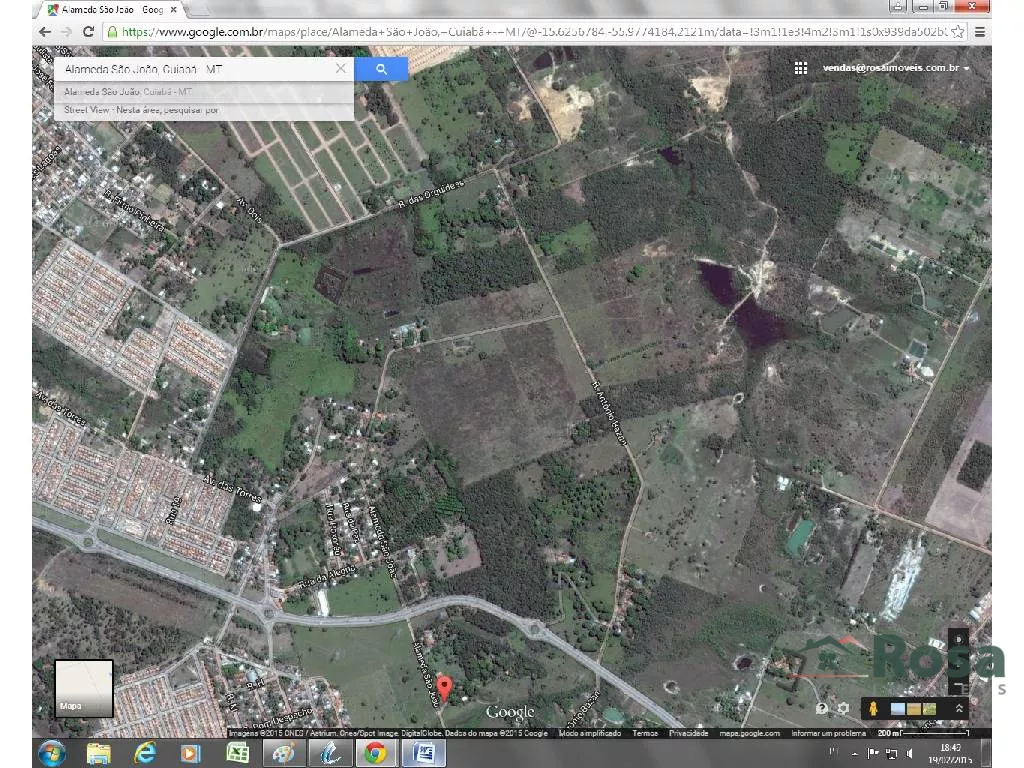
Task: Choose the Alameda São João, Cuiabá suggestion
Action: click(128, 91)
